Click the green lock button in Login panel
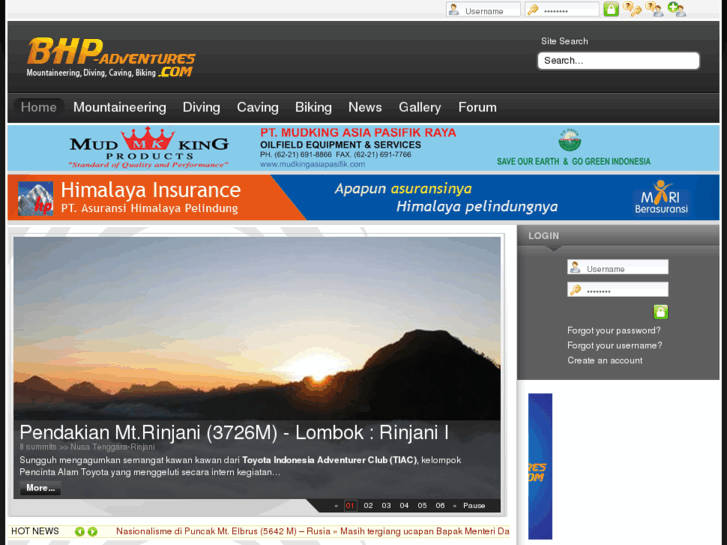 [661, 312]
